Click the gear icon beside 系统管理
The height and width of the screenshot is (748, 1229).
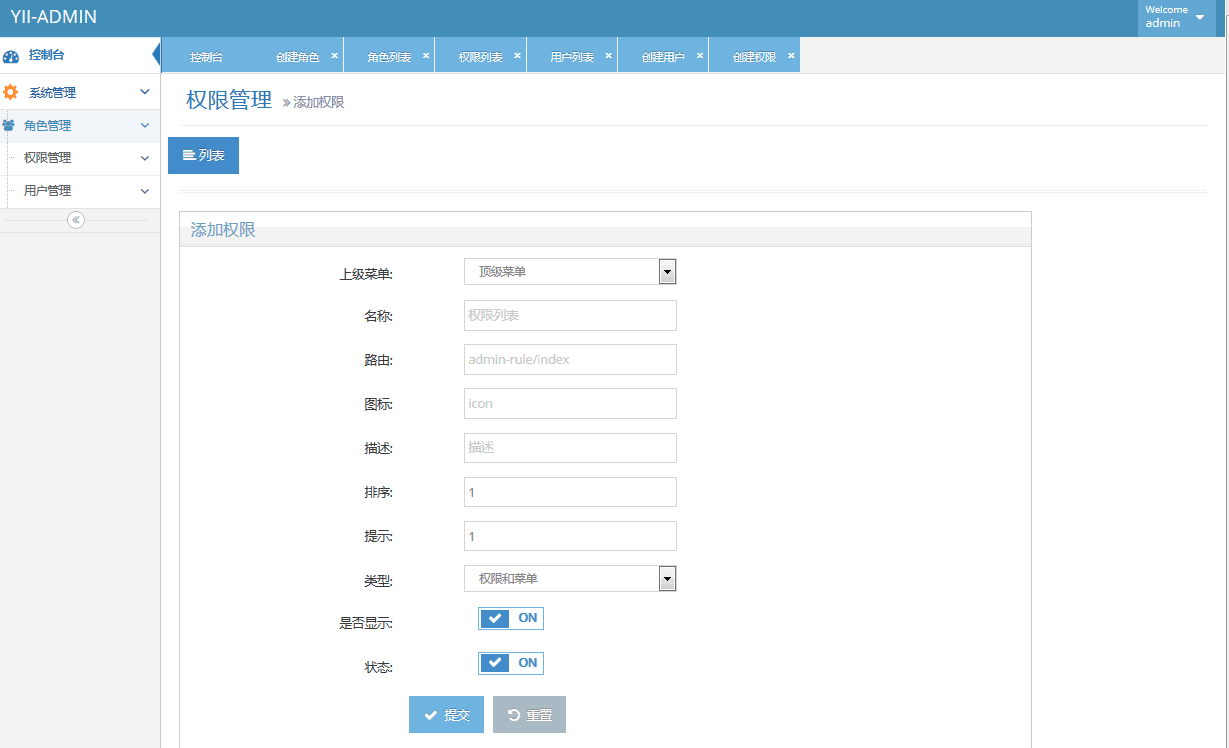tap(11, 92)
